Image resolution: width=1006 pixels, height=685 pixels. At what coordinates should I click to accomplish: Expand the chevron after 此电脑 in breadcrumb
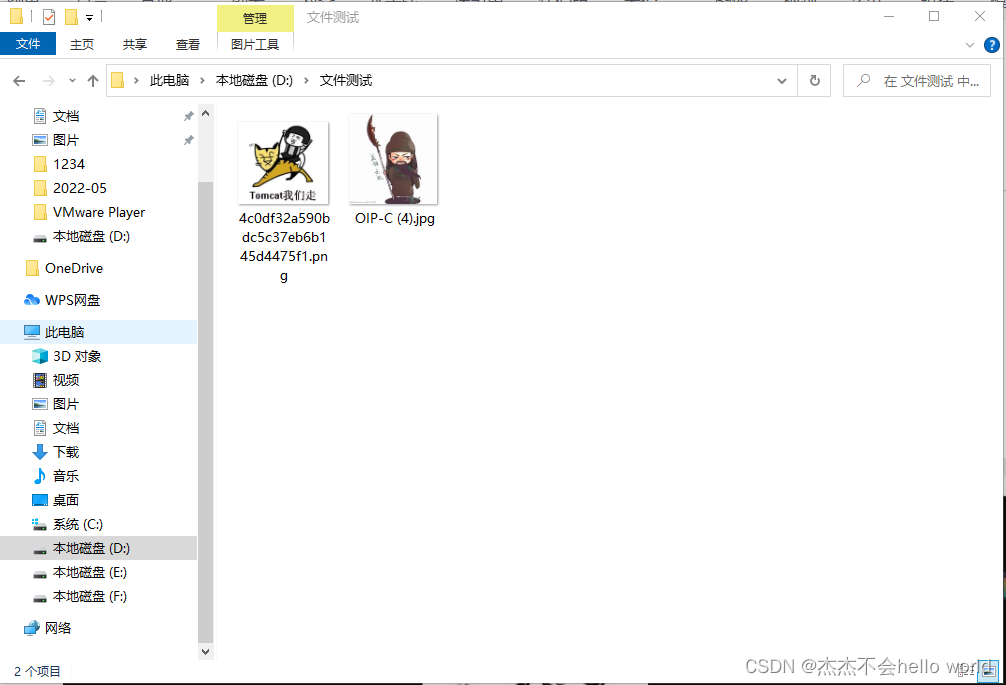(202, 81)
